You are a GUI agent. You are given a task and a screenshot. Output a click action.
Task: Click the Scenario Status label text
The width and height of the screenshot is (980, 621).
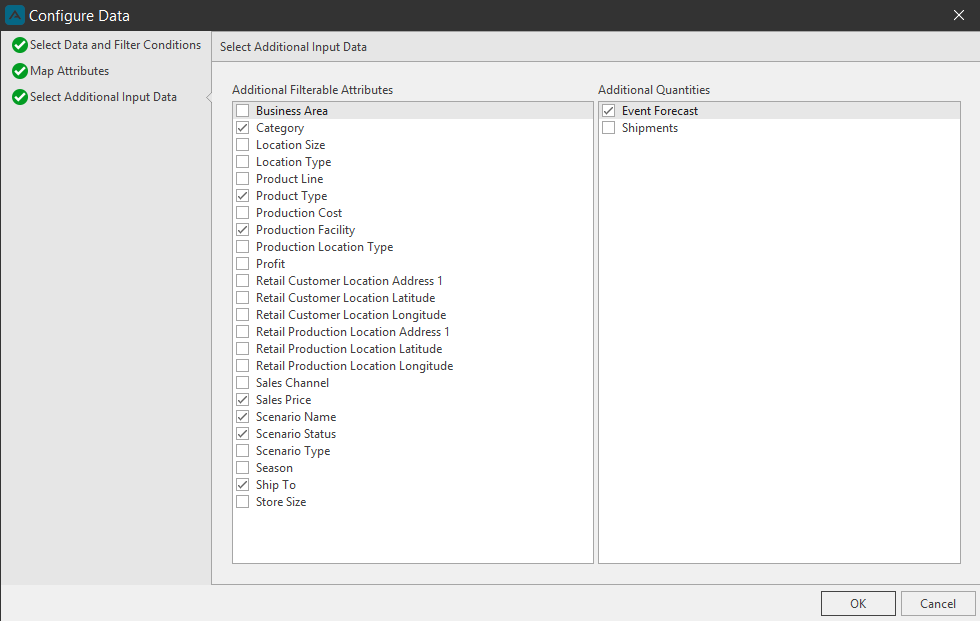296,434
